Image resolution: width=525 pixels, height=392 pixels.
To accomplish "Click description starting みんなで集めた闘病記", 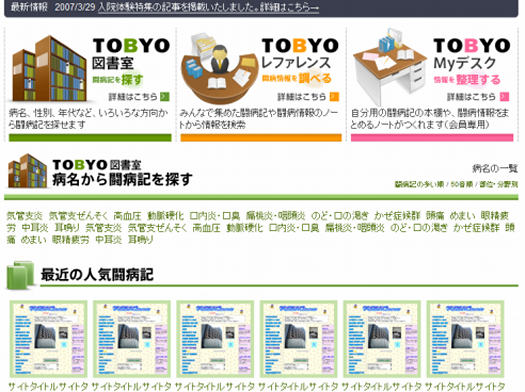I will [258, 119].
